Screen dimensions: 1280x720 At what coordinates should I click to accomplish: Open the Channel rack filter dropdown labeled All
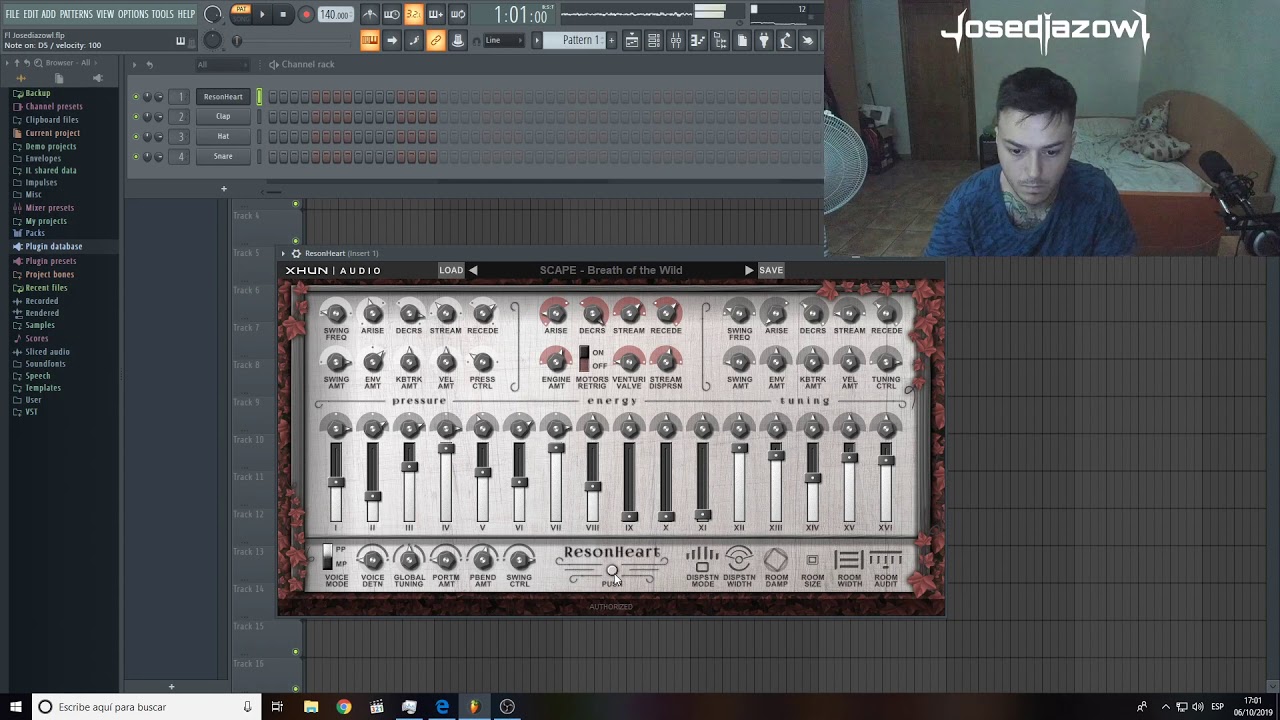pos(222,65)
